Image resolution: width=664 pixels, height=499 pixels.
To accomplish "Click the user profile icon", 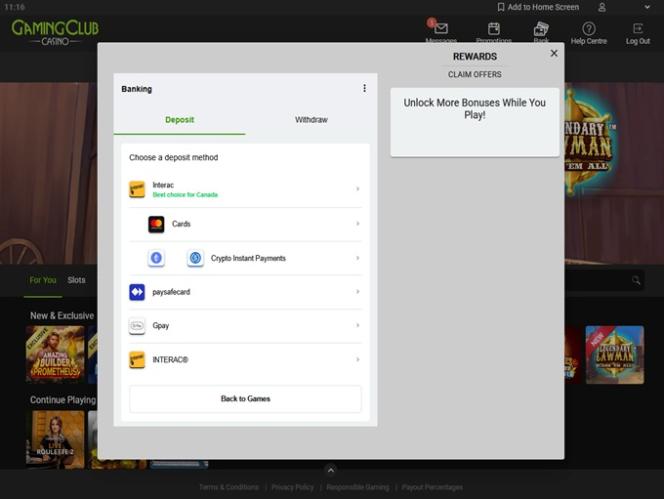I will 601,7.
